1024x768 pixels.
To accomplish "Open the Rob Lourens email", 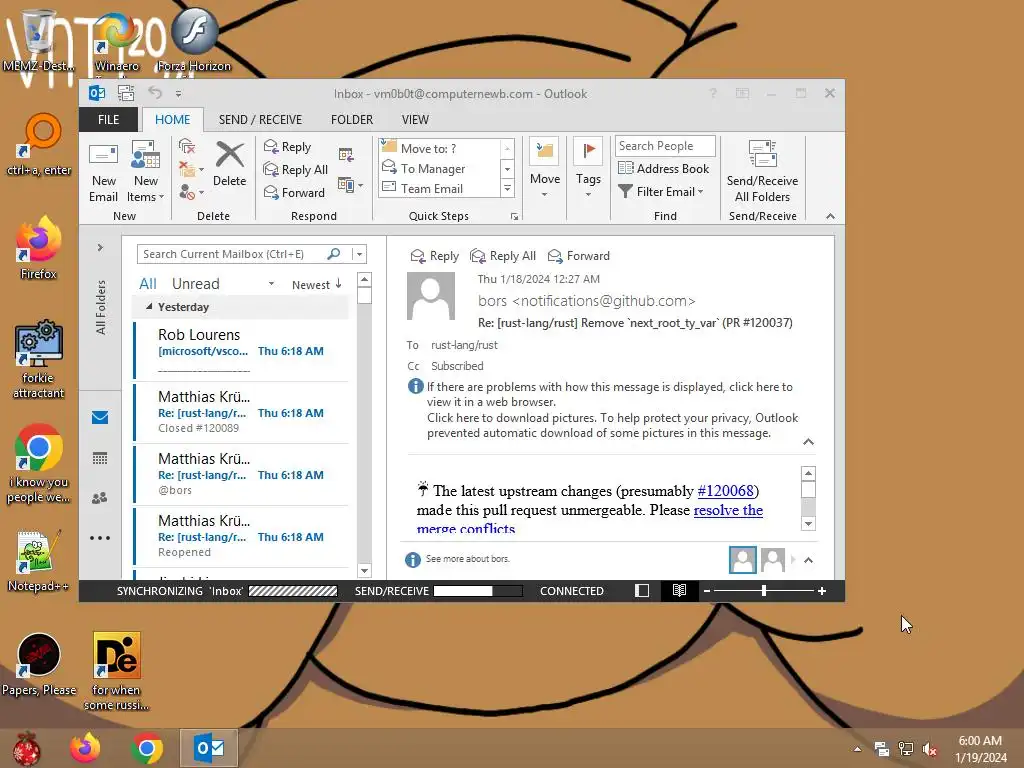I will pos(241,349).
